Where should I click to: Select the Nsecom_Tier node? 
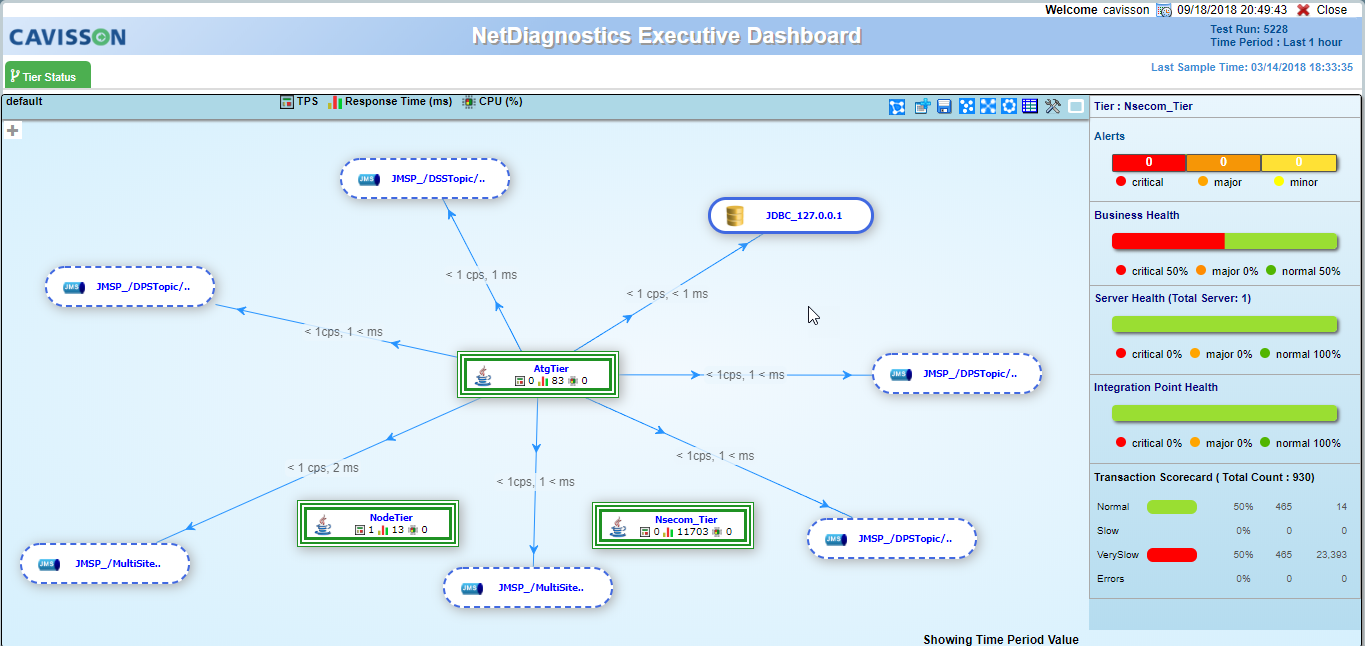(673, 526)
